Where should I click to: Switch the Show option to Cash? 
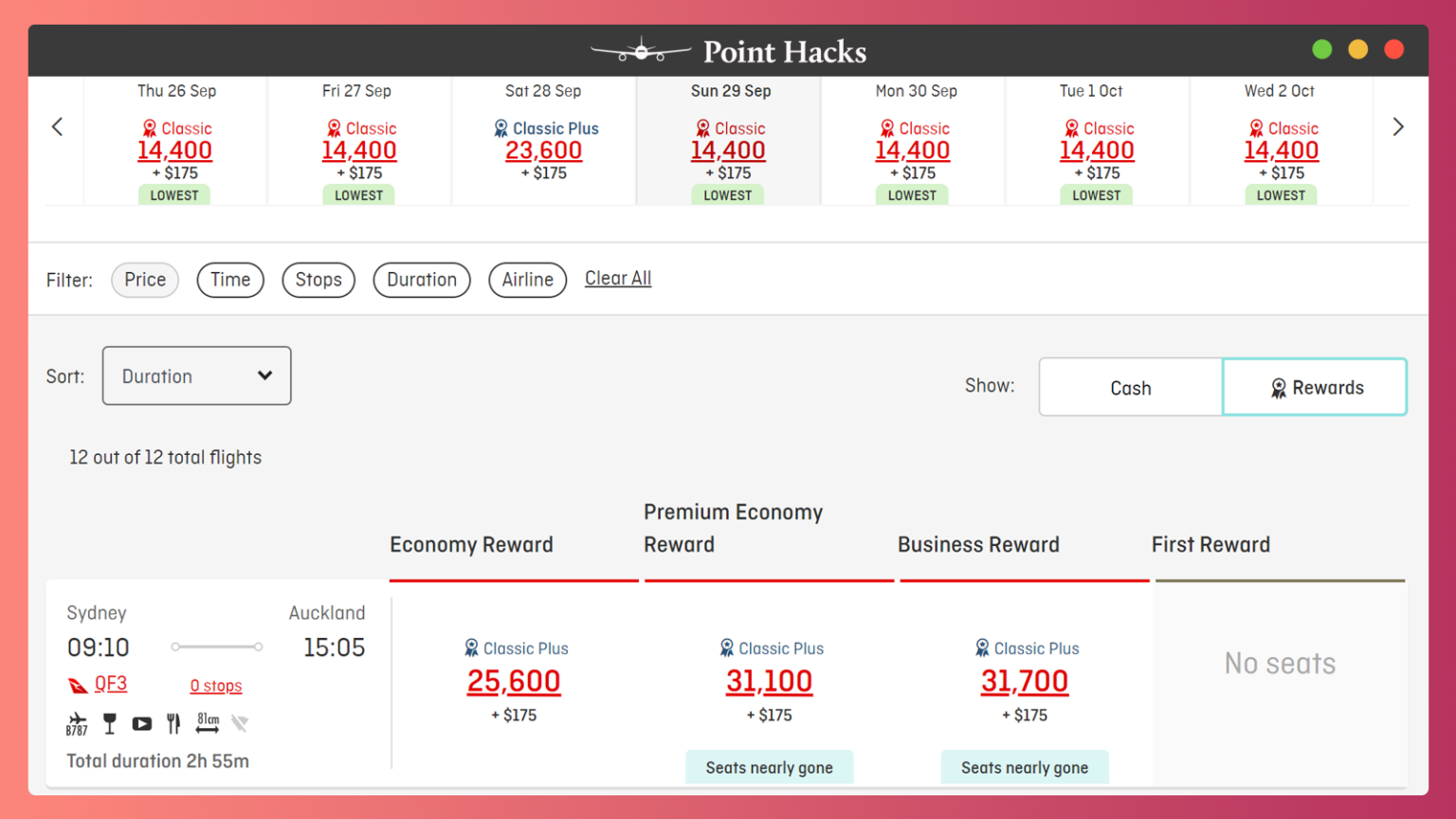point(1130,387)
